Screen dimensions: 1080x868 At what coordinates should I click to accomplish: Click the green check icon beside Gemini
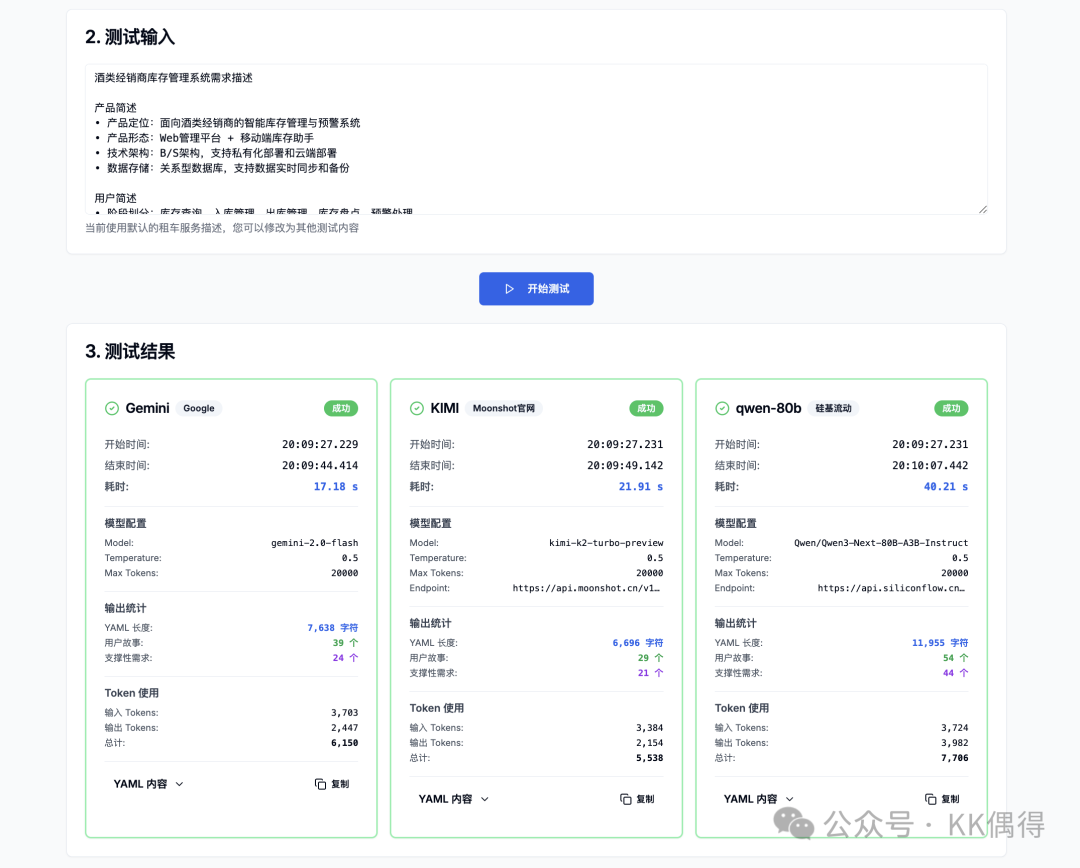112,408
